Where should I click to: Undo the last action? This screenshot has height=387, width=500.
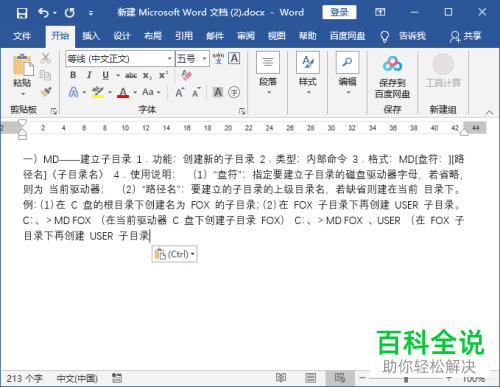click(x=43, y=13)
